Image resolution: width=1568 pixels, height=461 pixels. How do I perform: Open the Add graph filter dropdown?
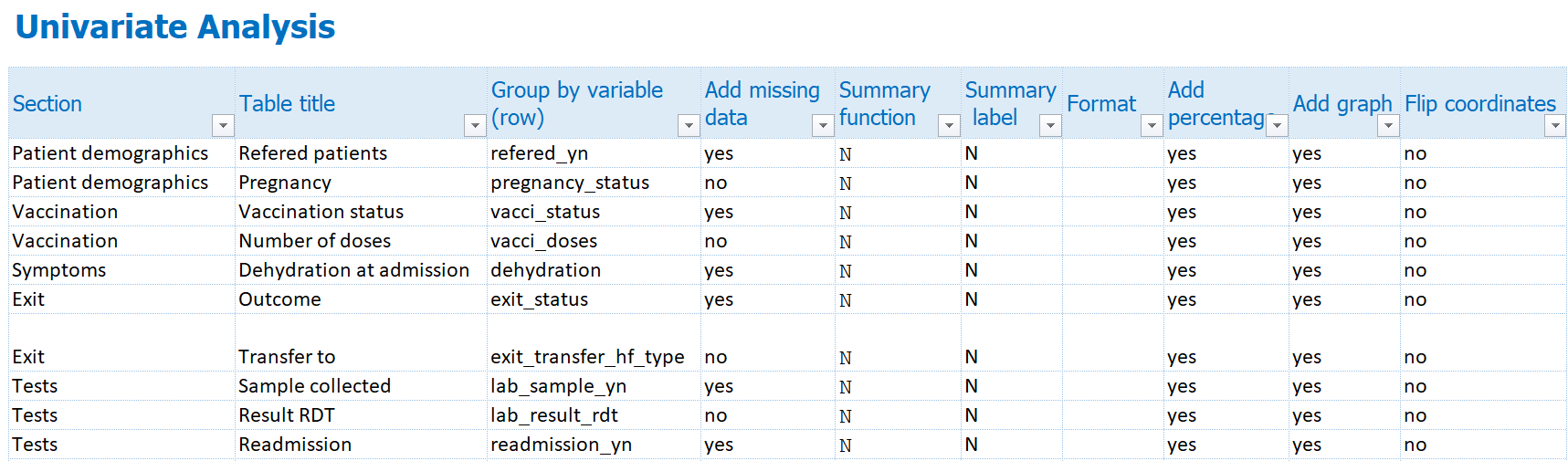[1388, 125]
